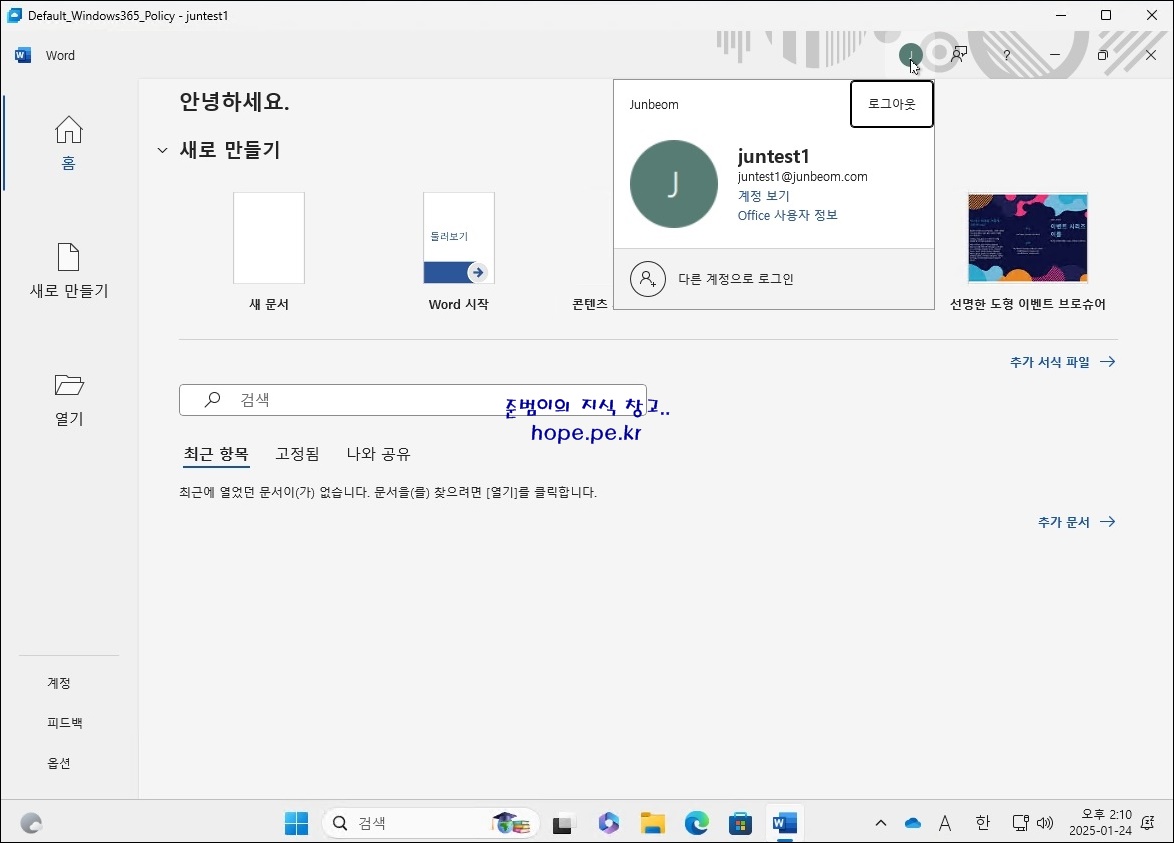
Task: Click the widgets icon at taskbar left
Action: click(x=31, y=824)
